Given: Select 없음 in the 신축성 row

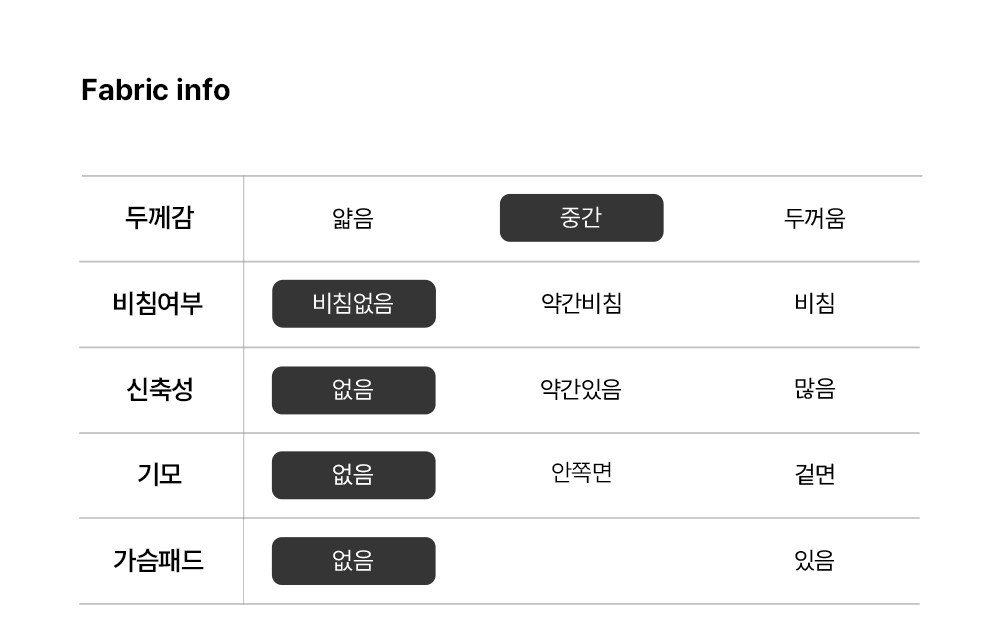Looking at the screenshot, I should tap(353, 390).
